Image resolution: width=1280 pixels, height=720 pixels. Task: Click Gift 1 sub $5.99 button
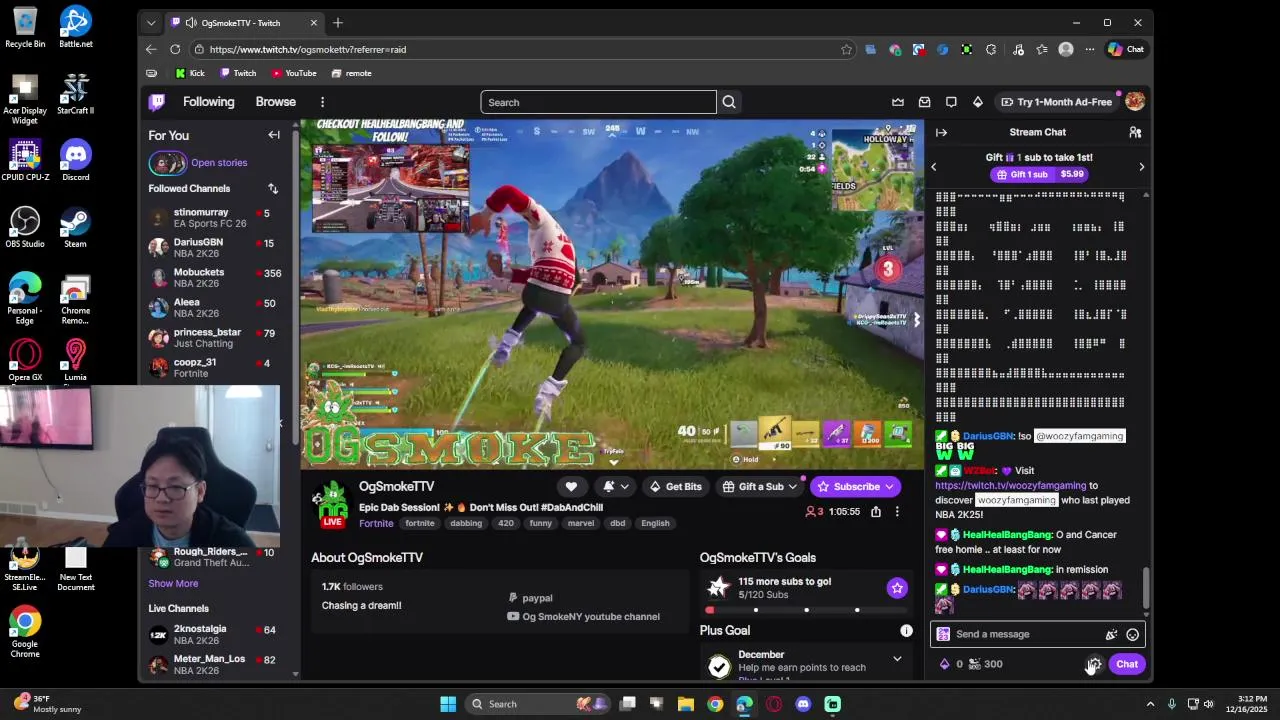tap(1038, 174)
